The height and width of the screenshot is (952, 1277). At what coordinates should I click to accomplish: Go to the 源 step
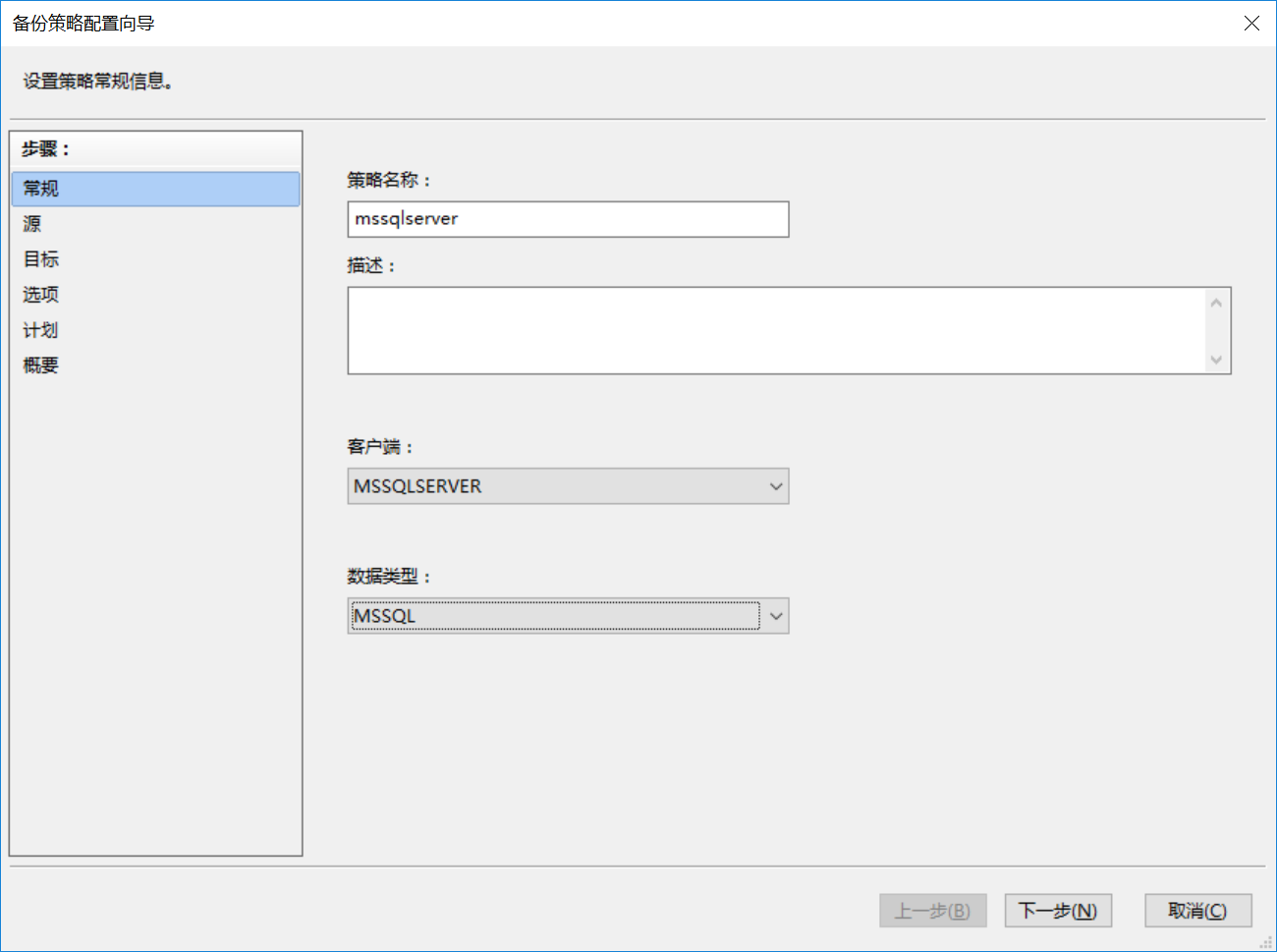(x=32, y=224)
